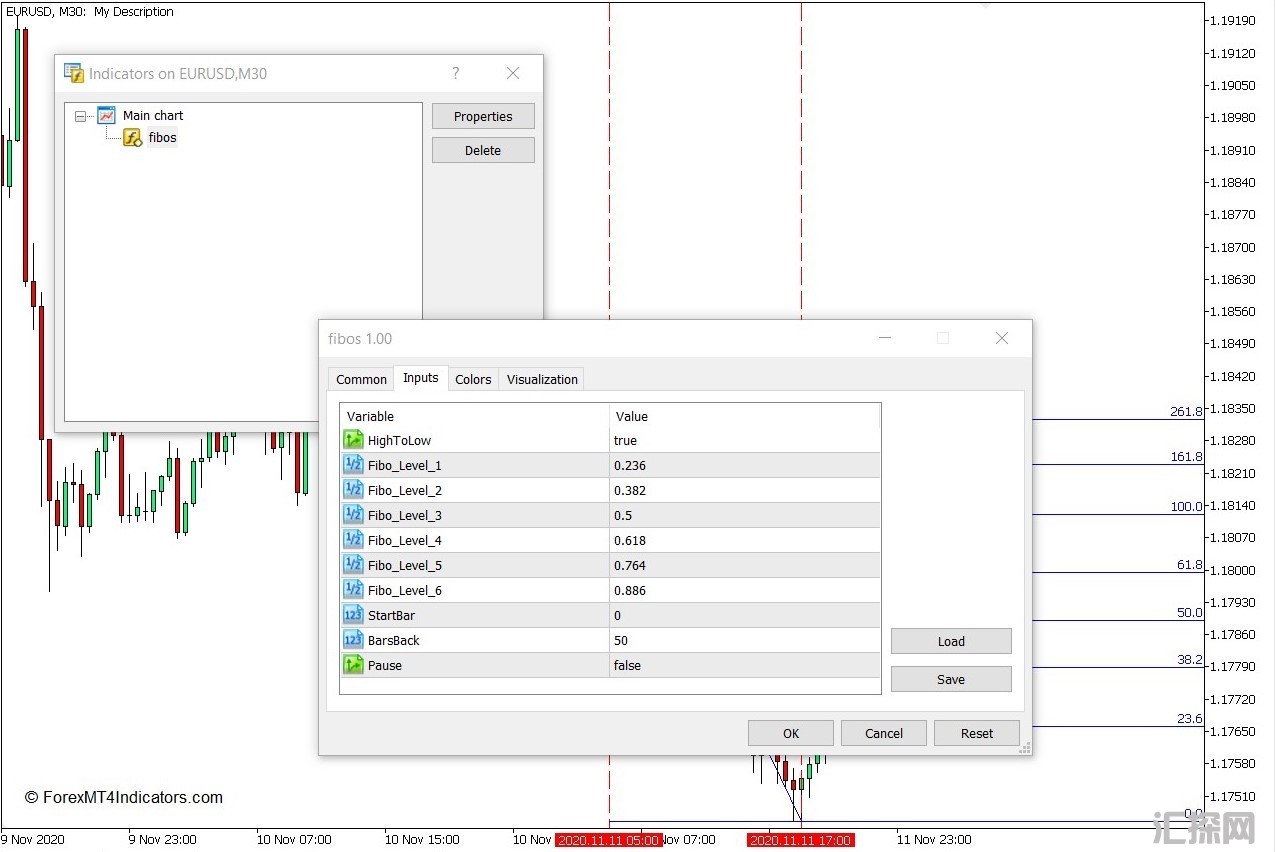Image resolution: width=1275 pixels, height=852 pixels.
Task: Click the Cancel button
Action: click(884, 733)
